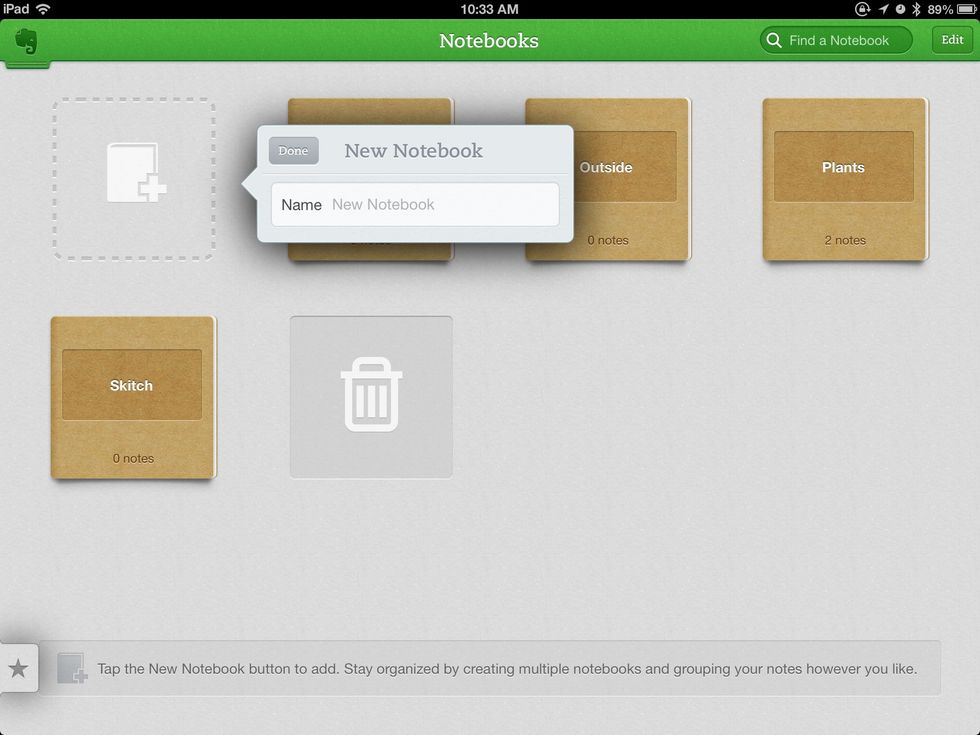The height and width of the screenshot is (735, 980).
Task: Tap the Evernote elephant icon
Action: click(x=27, y=43)
